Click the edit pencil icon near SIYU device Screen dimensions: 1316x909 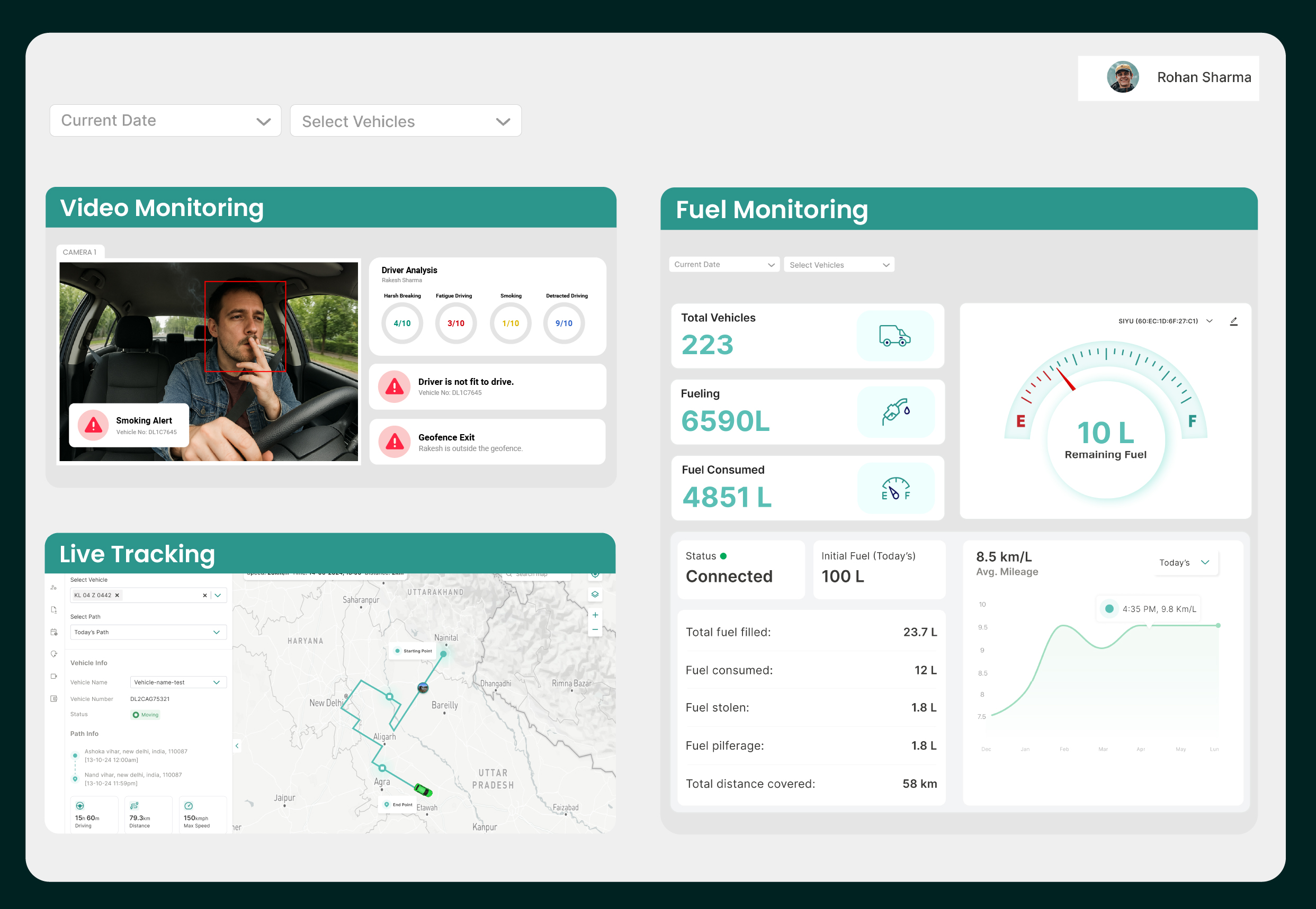click(1233, 321)
